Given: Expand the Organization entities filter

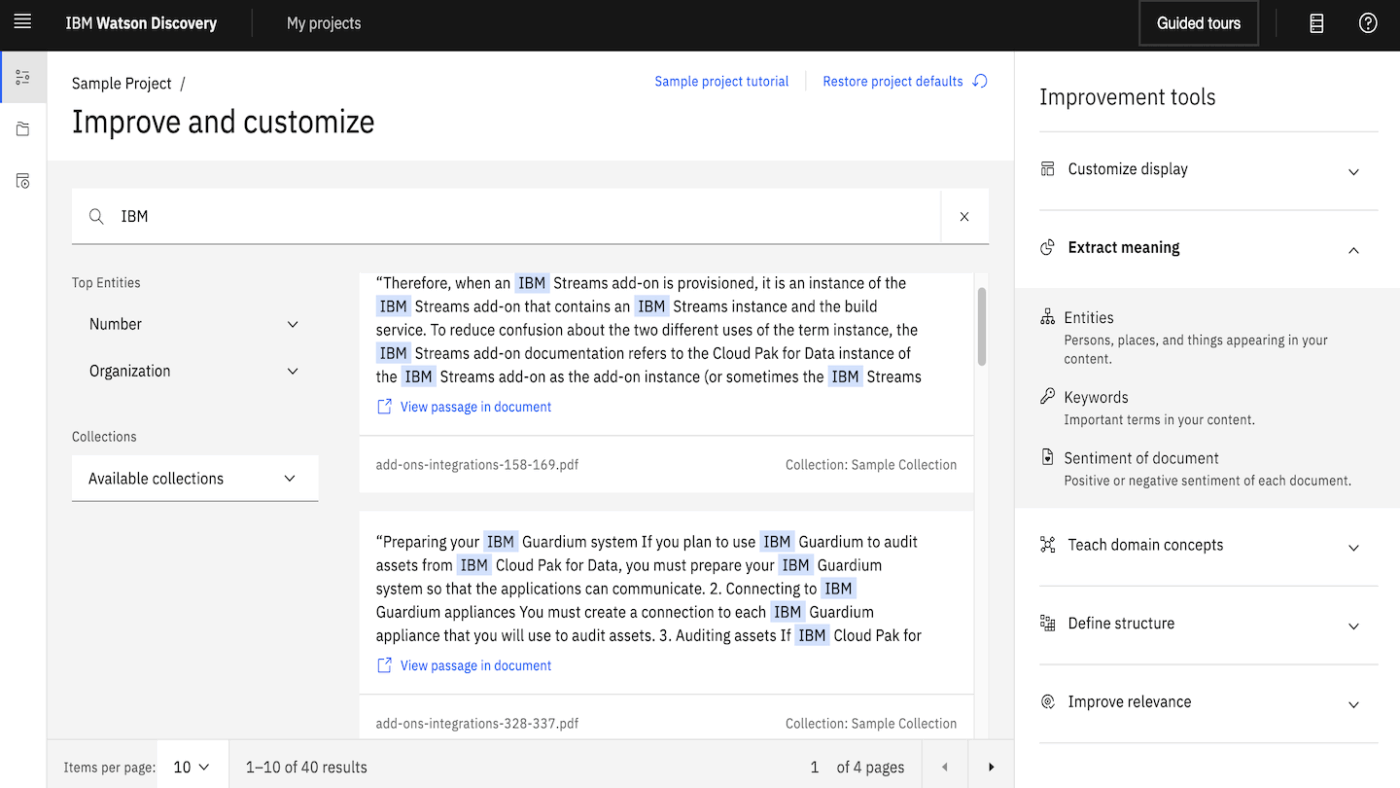Looking at the screenshot, I should tap(293, 371).
